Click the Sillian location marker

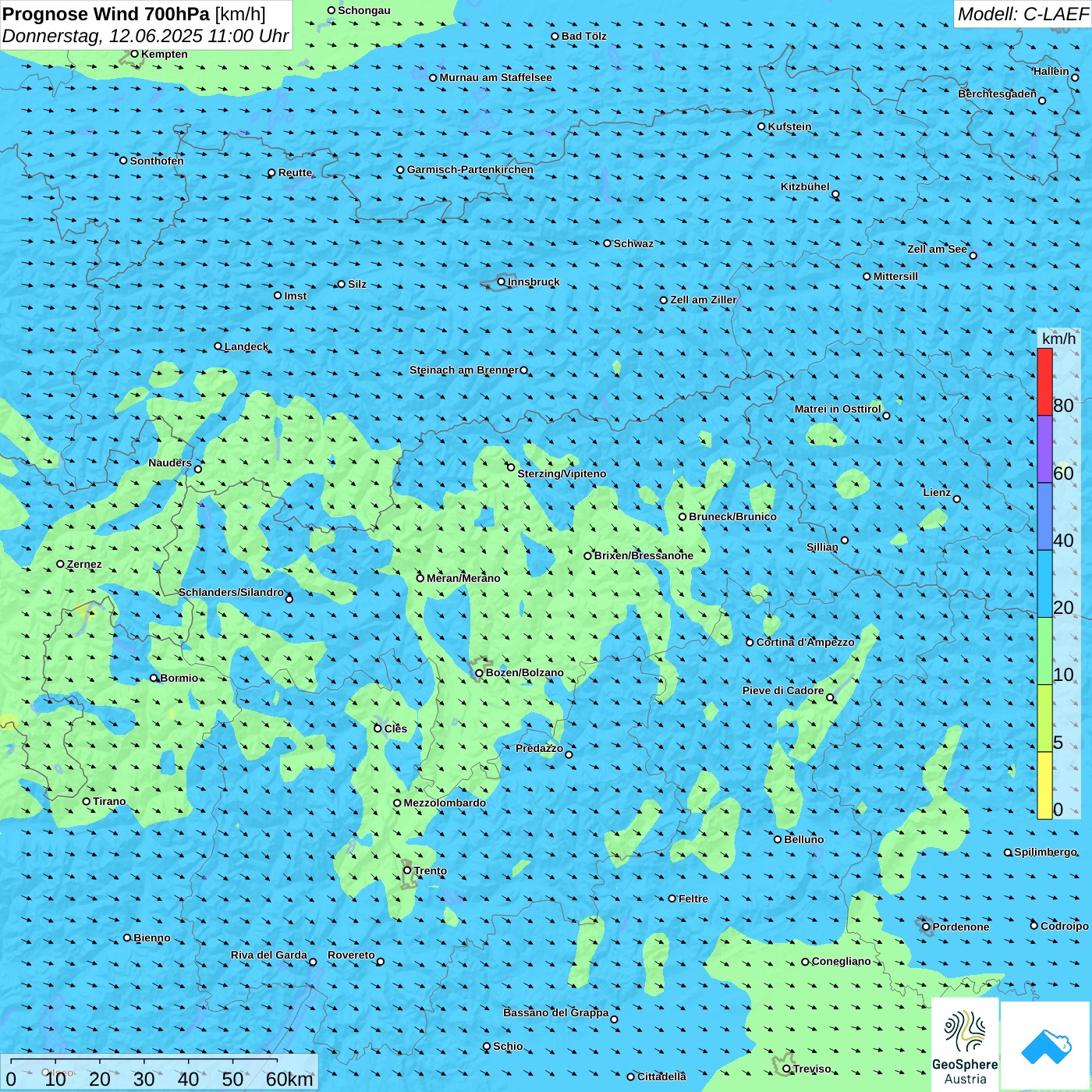[x=845, y=540]
